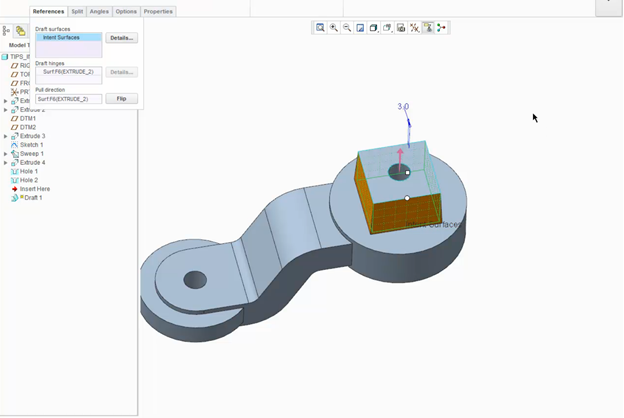This screenshot has height=418, width=624.
Task: Click the Repaint screen icon
Action: point(360,27)
